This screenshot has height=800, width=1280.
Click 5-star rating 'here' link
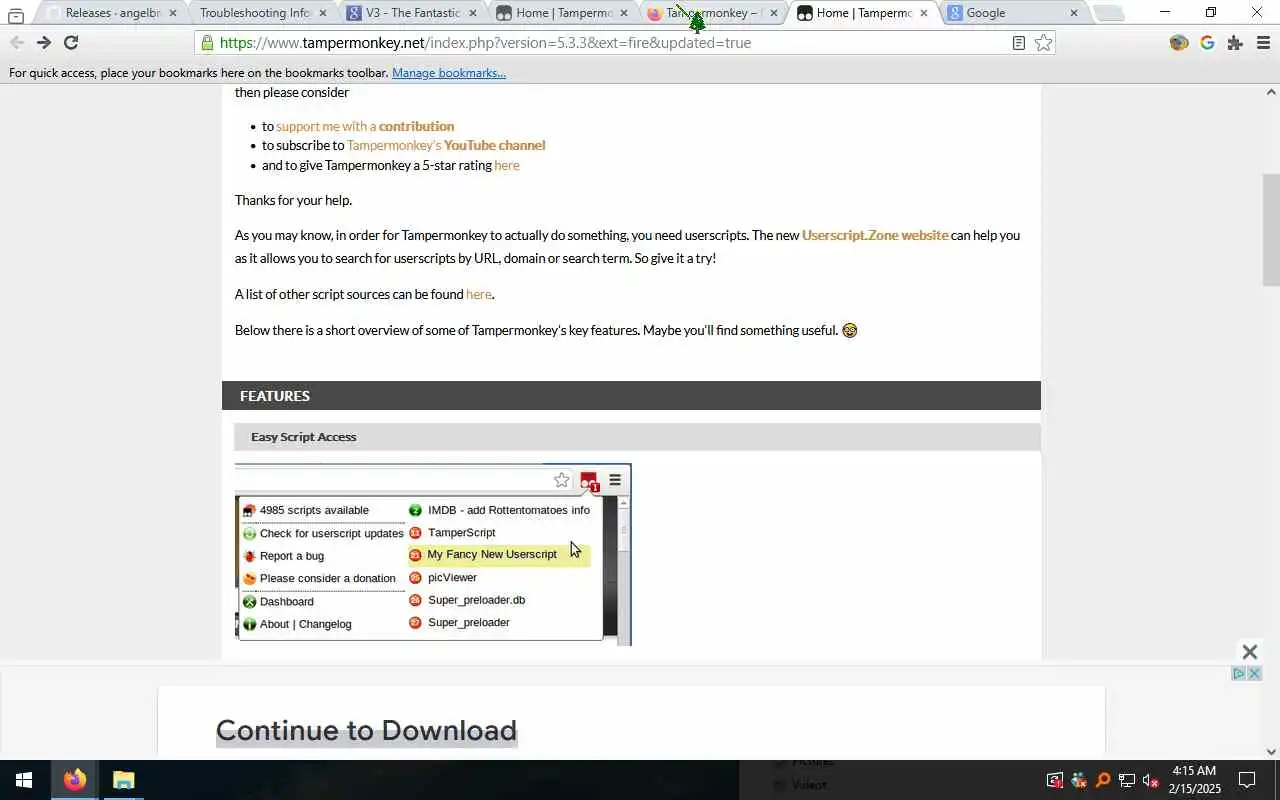pyautogui.click(x=507, y=165)
